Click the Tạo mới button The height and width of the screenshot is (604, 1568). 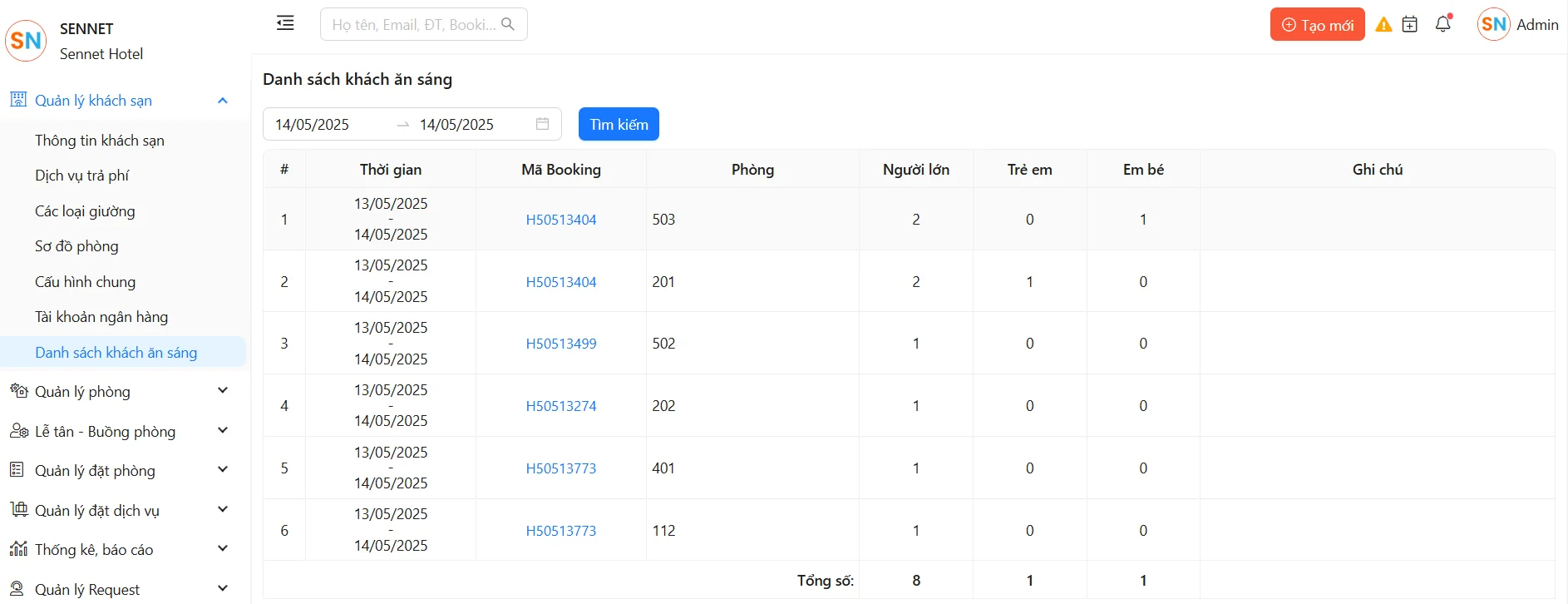[x=1317, y=25]
